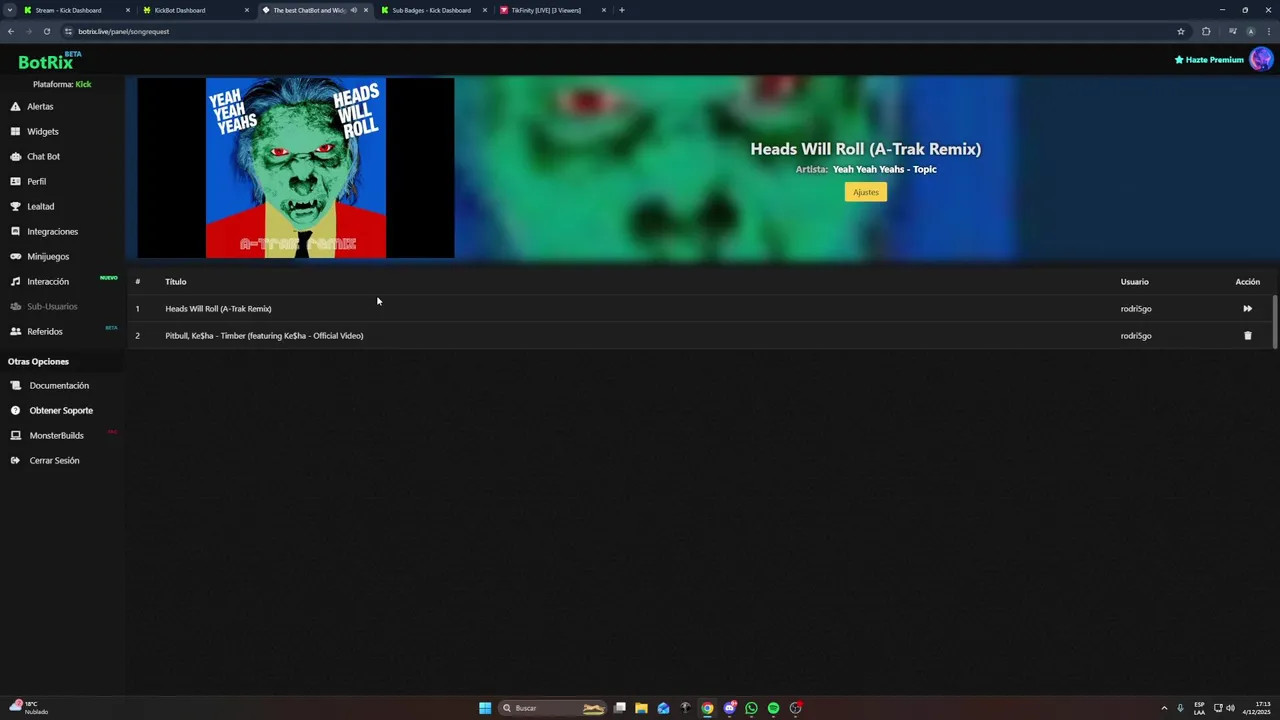Image resolution: width=1280 pixels, height=720 pixels.
Task: Open the browser media controls icon
Action: pos(1232,31)
